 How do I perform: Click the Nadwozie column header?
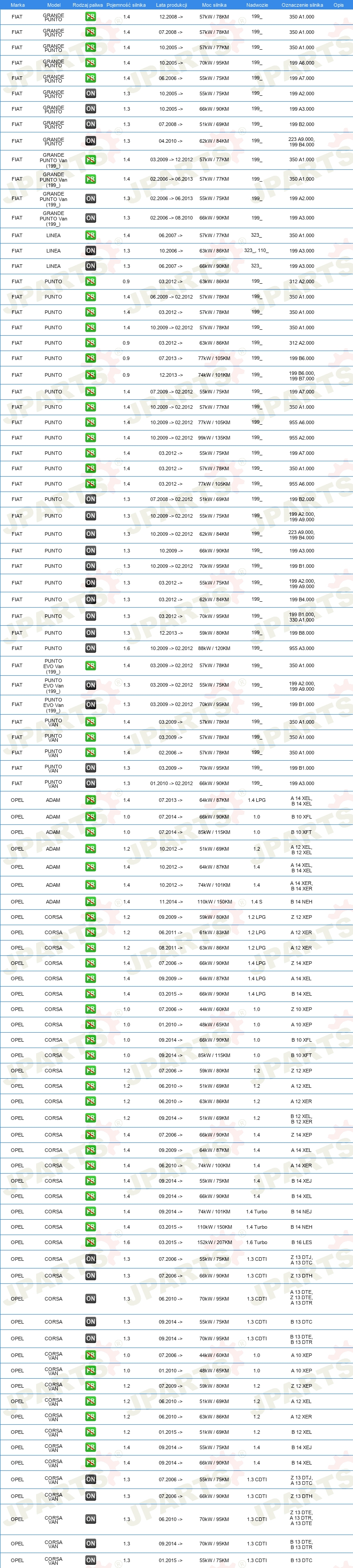(x=257, y=5)
